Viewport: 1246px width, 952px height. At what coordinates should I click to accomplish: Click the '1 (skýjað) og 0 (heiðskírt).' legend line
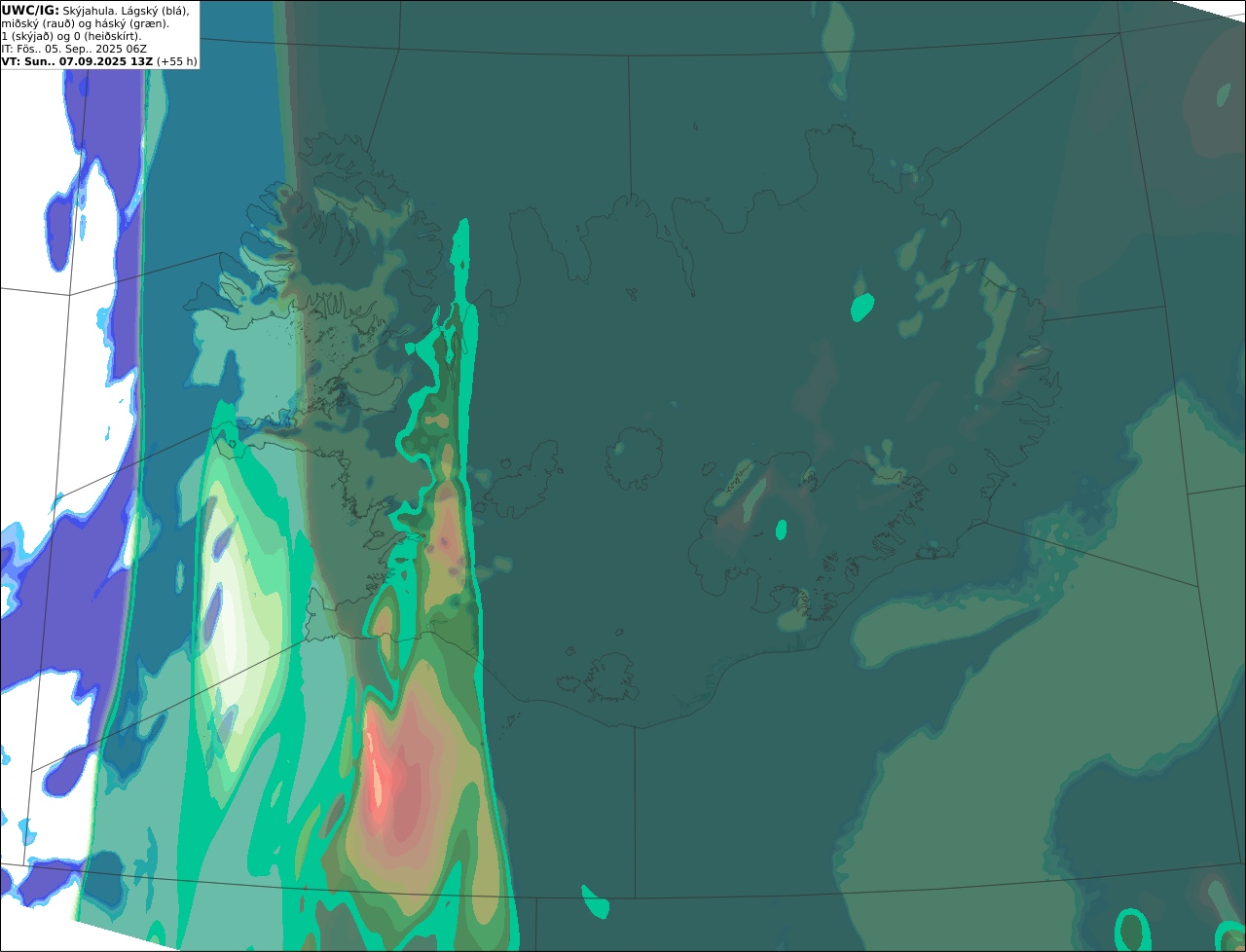(x=71, y=35)
